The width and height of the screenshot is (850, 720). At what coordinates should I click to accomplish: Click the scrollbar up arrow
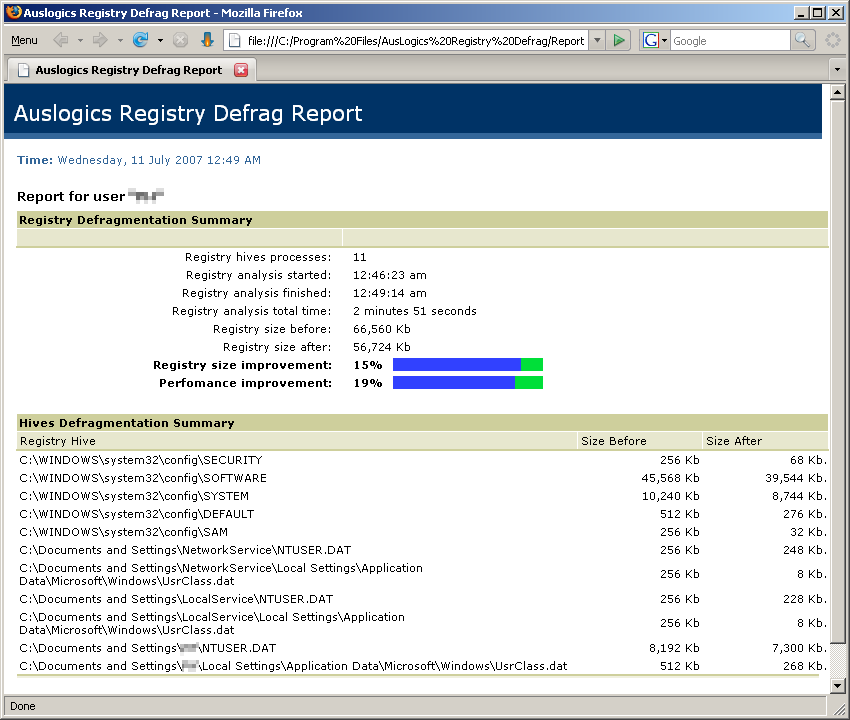pyautogui.click(x=838, y=93)
